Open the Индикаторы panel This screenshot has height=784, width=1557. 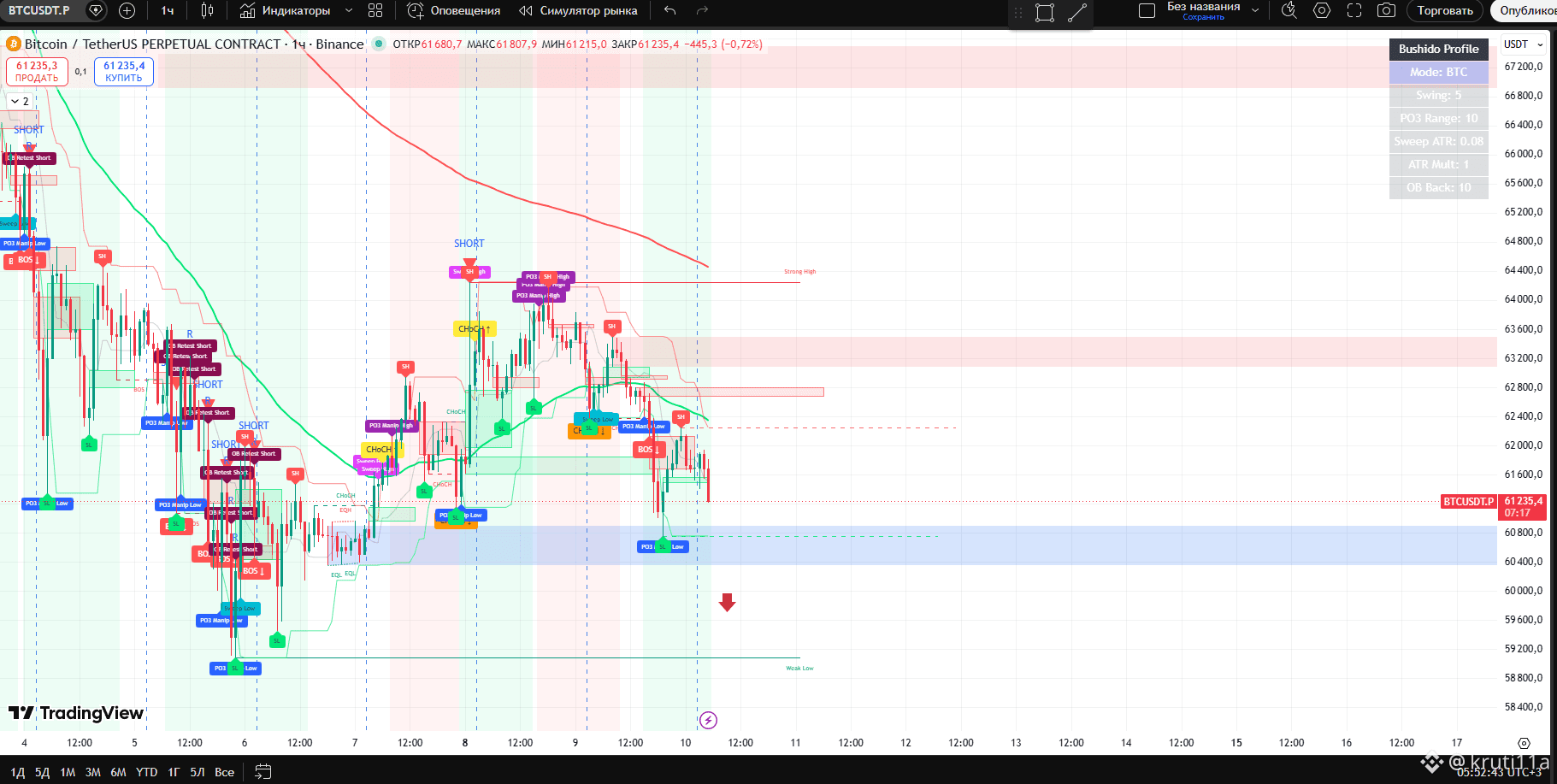tap(285, 10)
